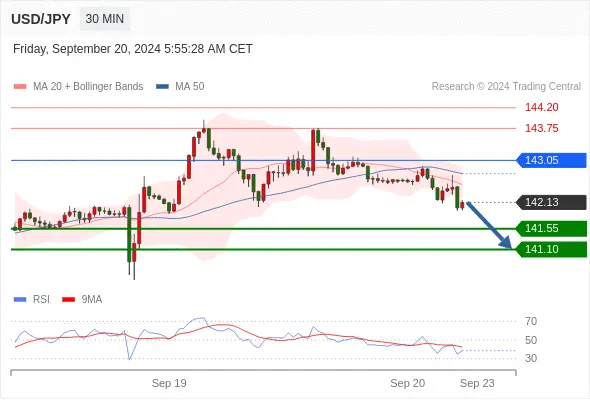Click the 143.05 pivot price tag
The height and width of the screenshot is (400, 590).
[x=551, y=160]
